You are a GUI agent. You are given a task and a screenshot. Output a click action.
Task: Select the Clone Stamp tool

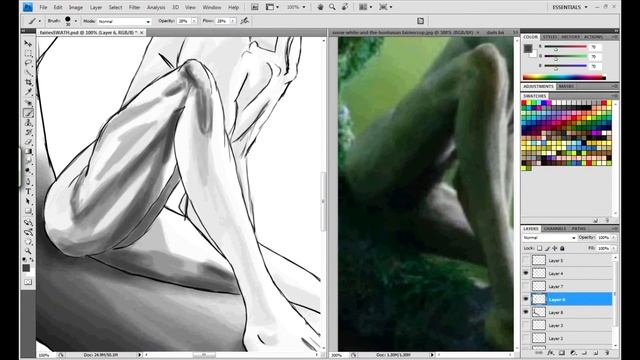pos(28,122)
